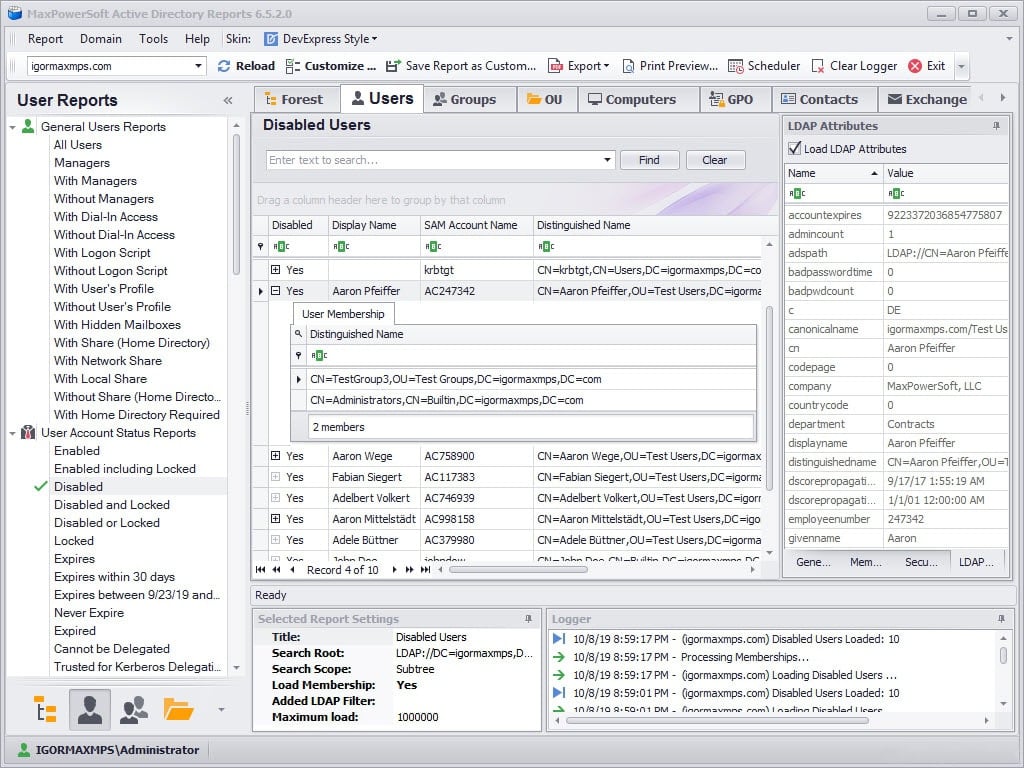The width and height of the screenshot is (1024, 768).
Task: Expand Aaron Wege row details
Action: click(x=276, y=456)
